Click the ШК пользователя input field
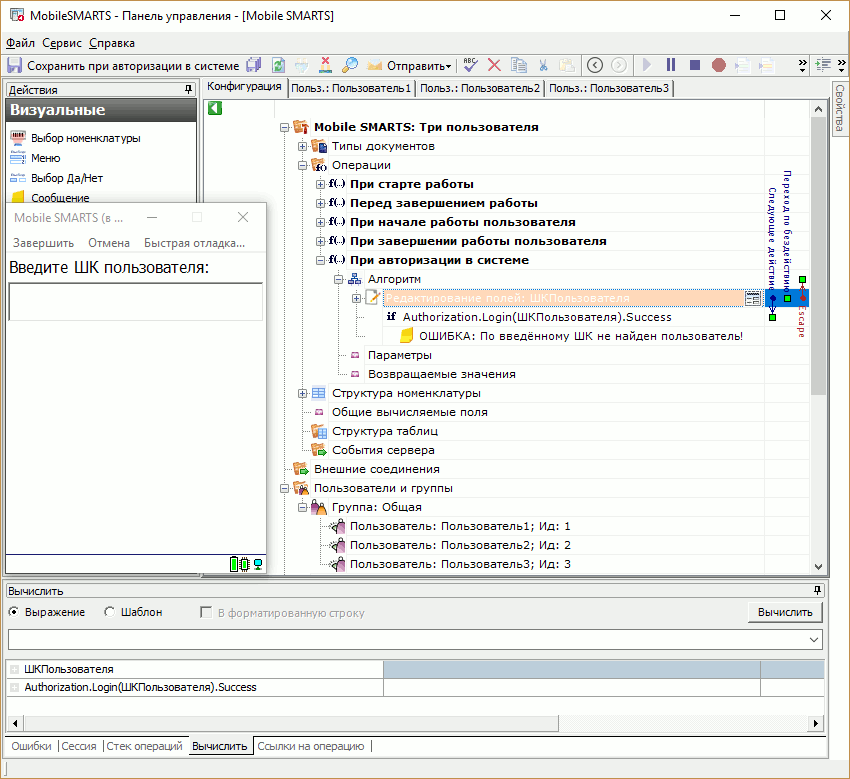Viewport: 850px width, 779px height. [136, 301]
